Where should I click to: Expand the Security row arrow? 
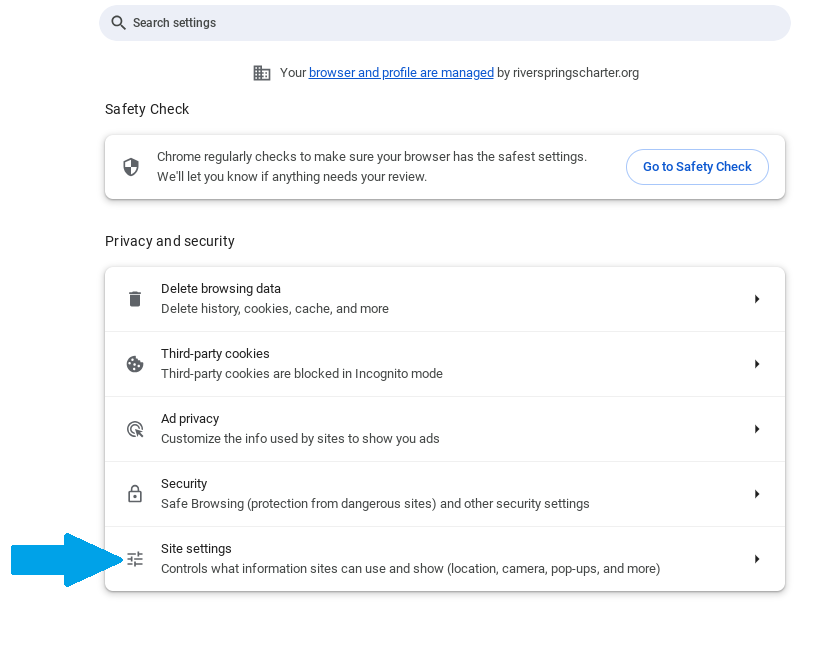757,494
